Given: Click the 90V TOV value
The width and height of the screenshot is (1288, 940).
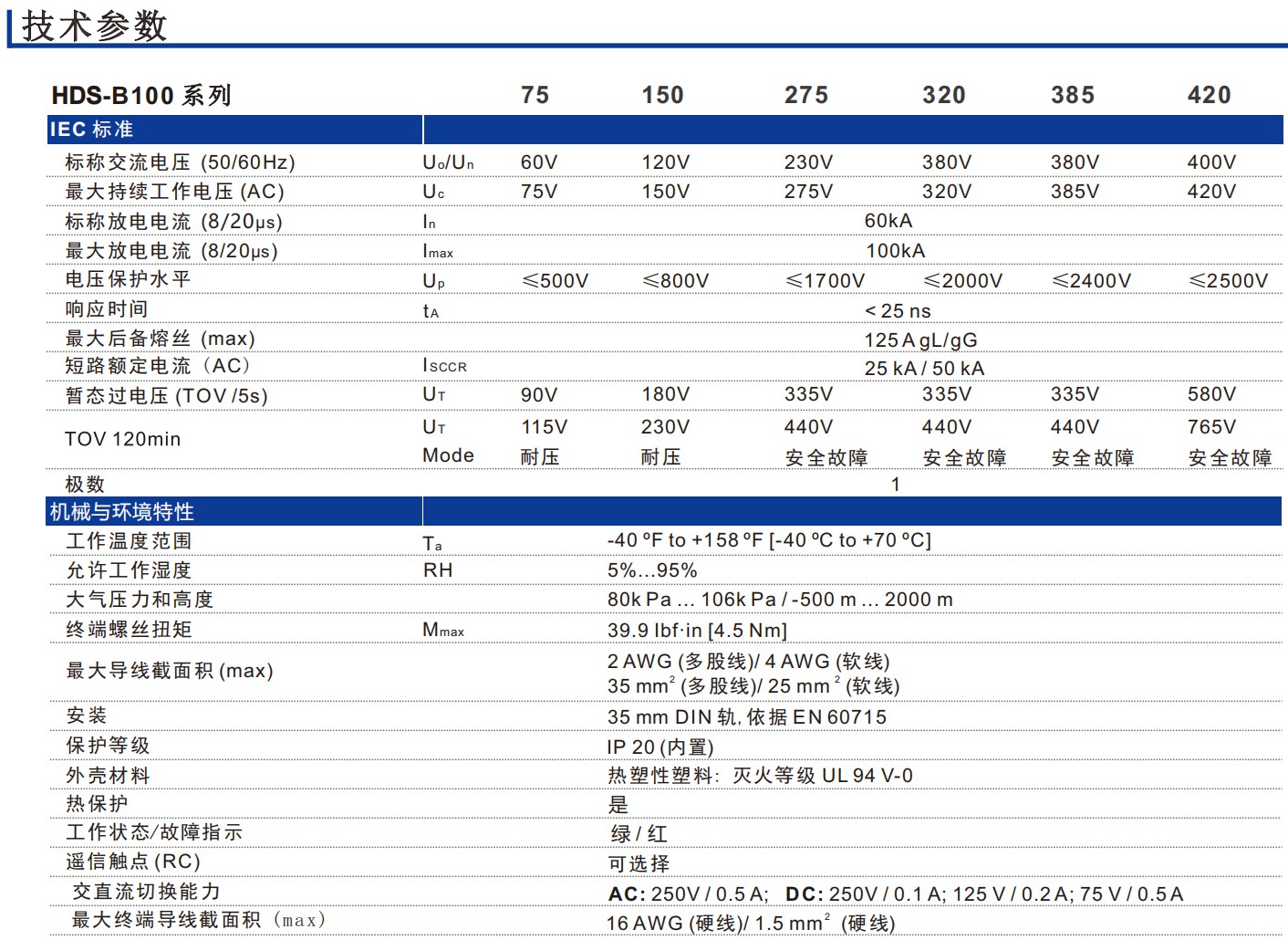Looking at the screenshot, I should coord(539,394).
